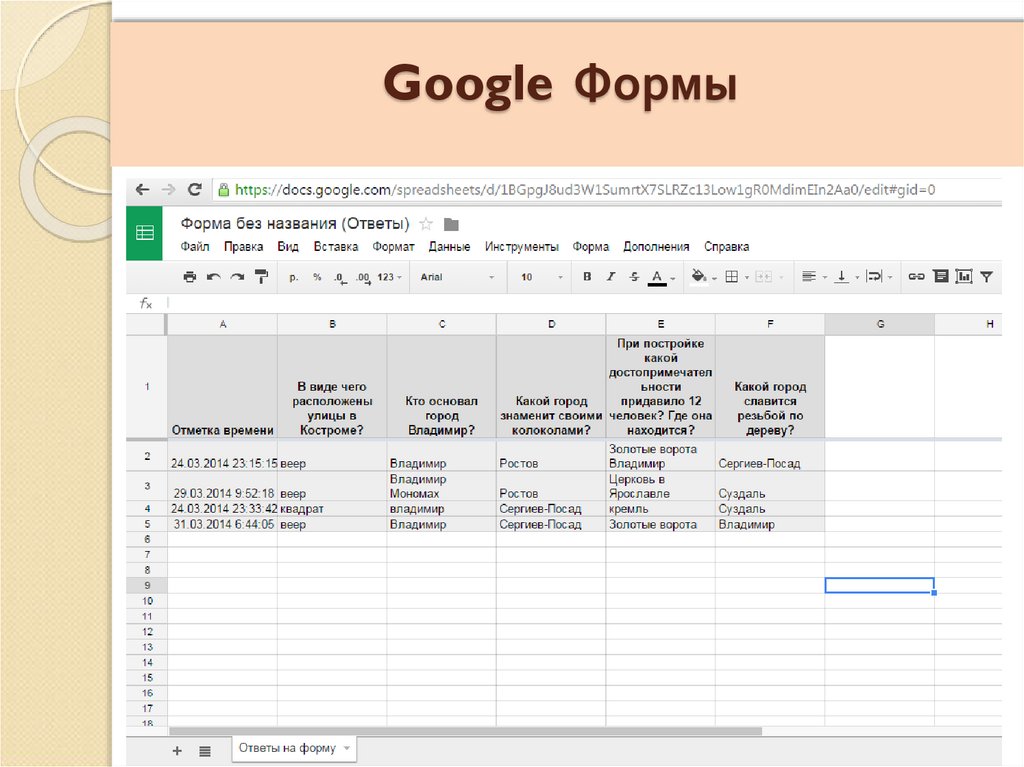
Task: Click cell 'кремль'
Action: 660,508
